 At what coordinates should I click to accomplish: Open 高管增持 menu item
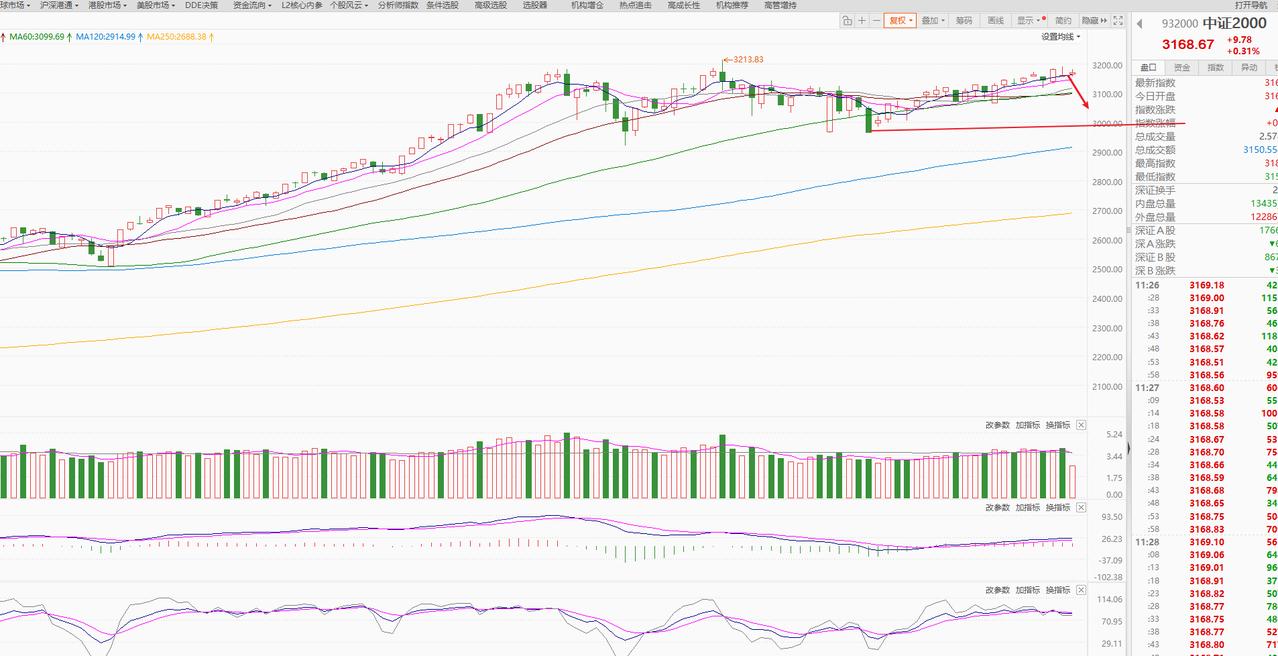coord(780,5)
